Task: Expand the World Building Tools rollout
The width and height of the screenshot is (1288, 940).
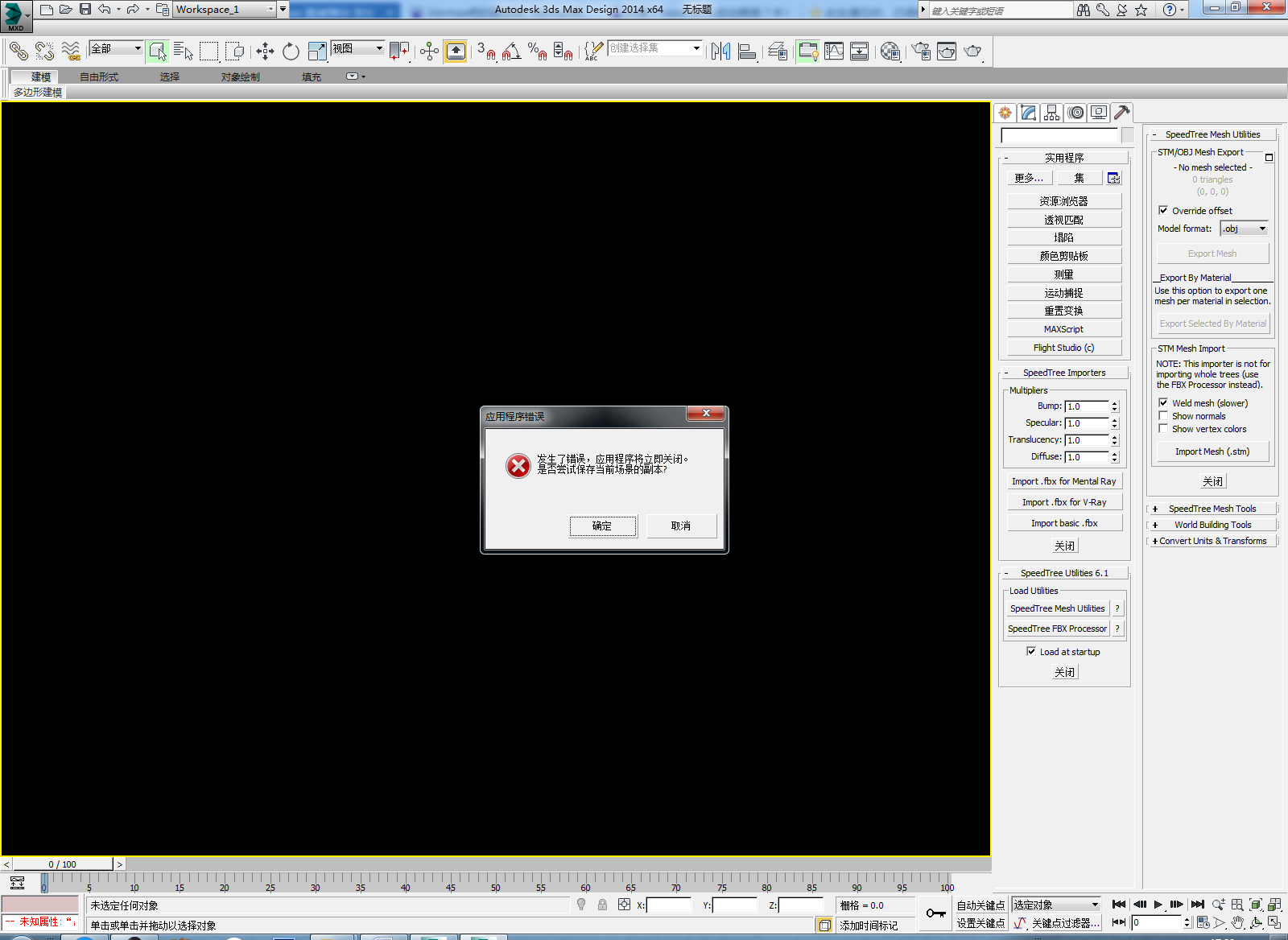Action: 1212,525
